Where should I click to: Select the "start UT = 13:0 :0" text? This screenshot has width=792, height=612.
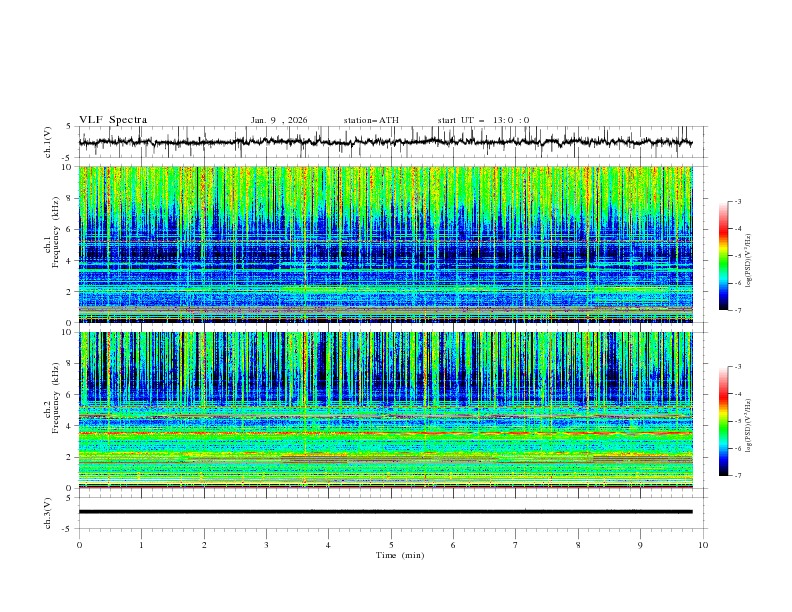click(x=483, y=120)
